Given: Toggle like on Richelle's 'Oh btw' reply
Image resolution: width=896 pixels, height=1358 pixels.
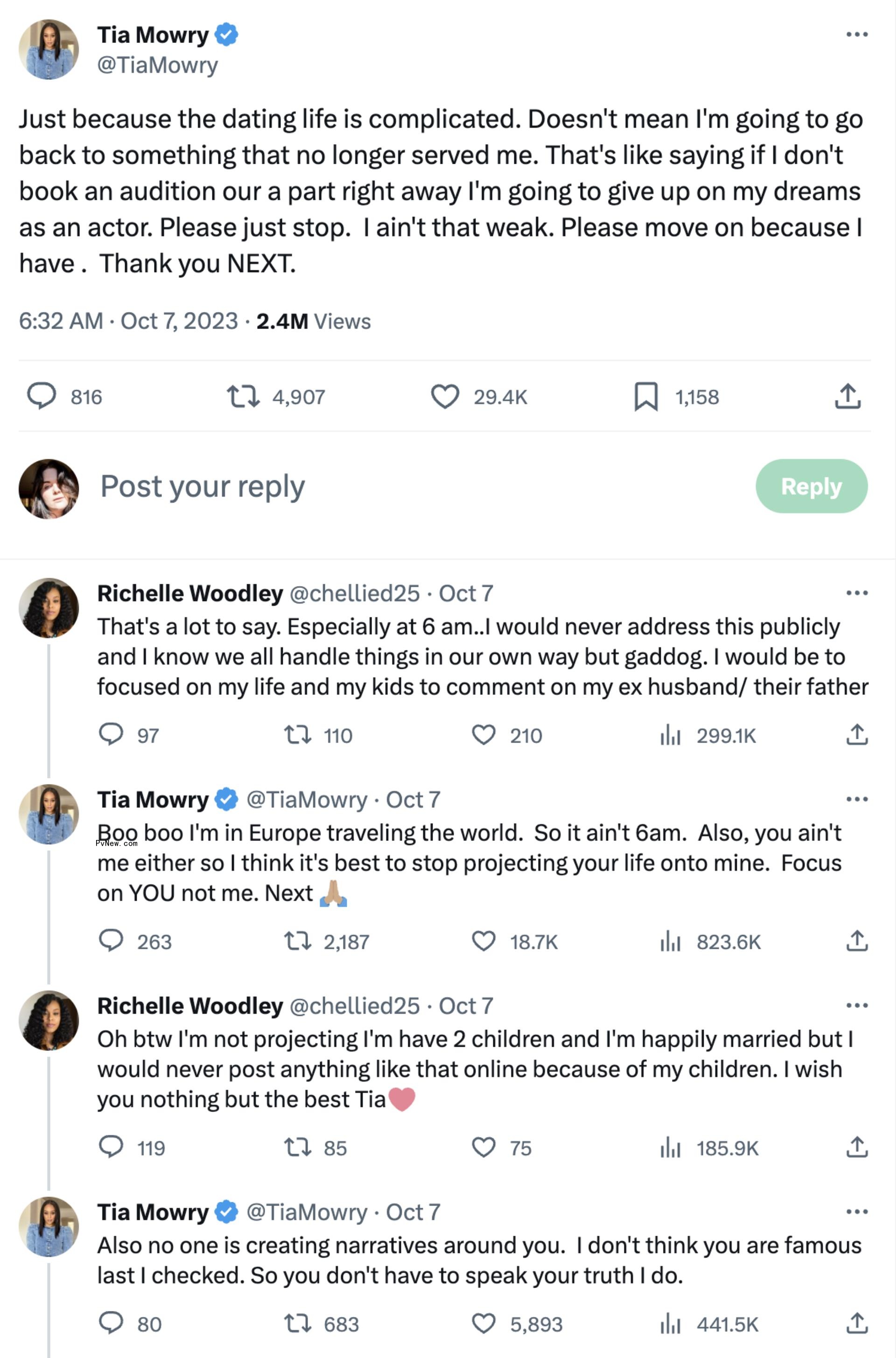Looking at the screenshot, I should (x=485, y=1146).
